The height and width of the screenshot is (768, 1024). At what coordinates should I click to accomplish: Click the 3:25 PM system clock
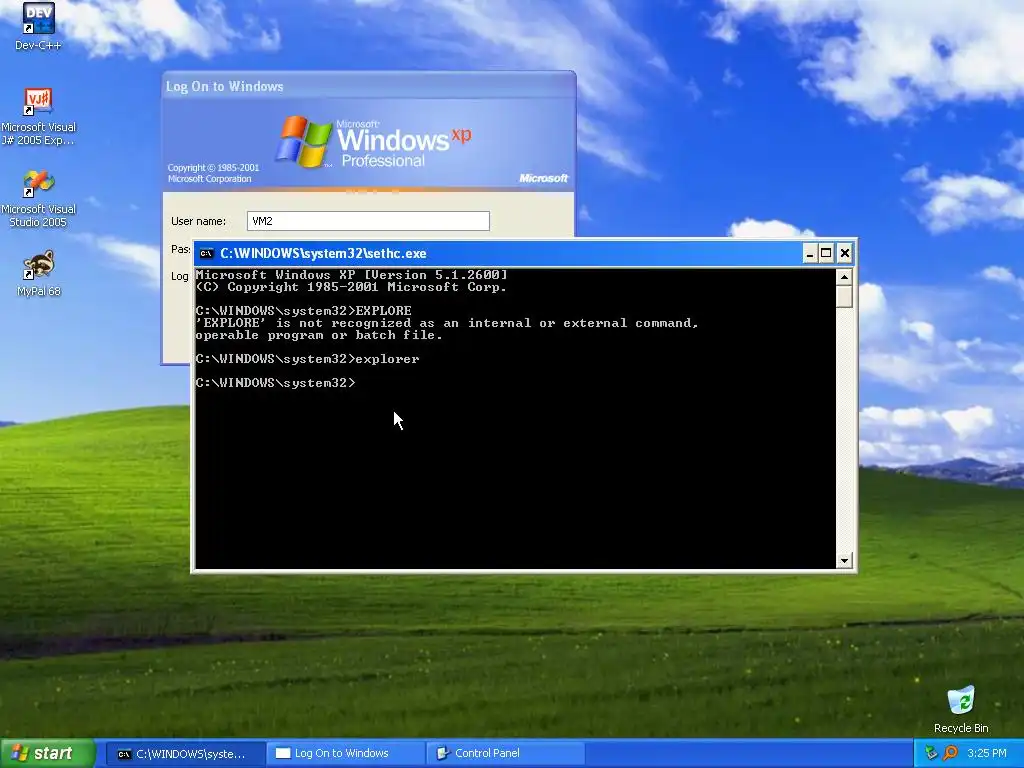point(986,753)
